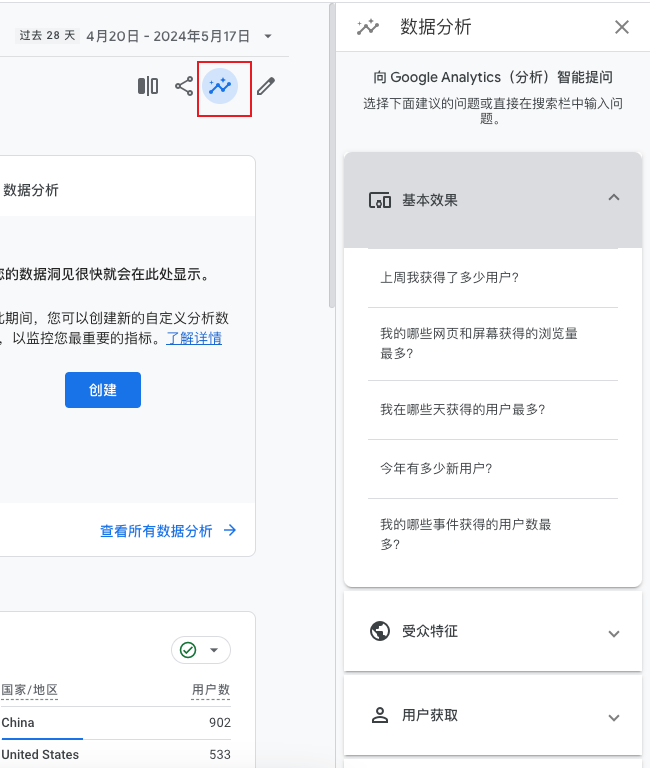Click the 过去 28 天 label
Viewport: 650px width, 768px height.
coord(48,35)
